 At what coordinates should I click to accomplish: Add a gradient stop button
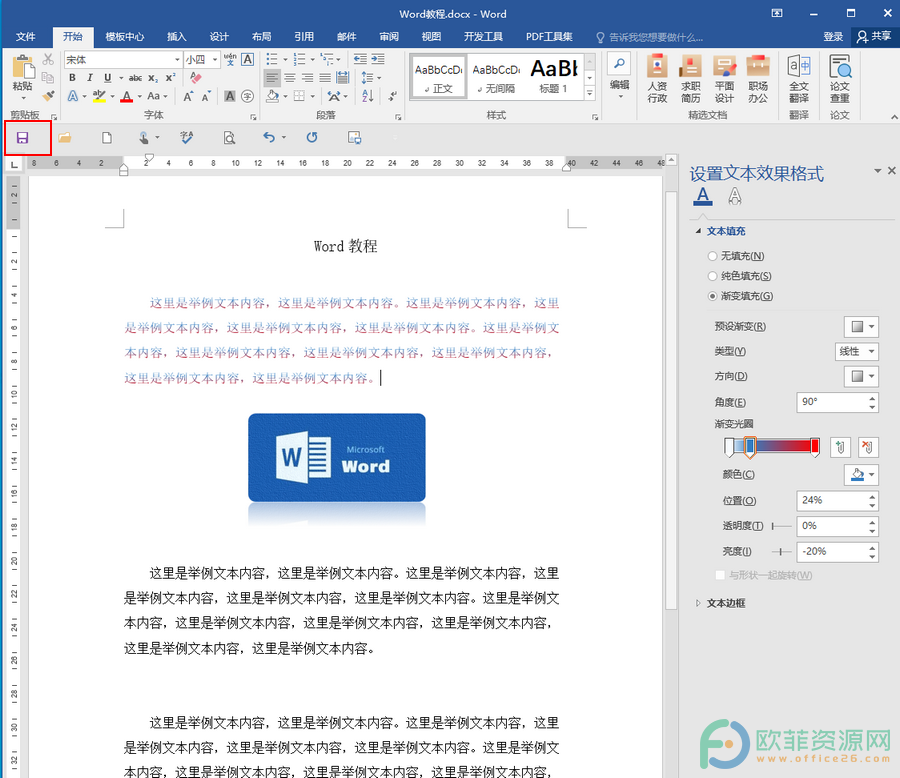[x=840, y=447]
